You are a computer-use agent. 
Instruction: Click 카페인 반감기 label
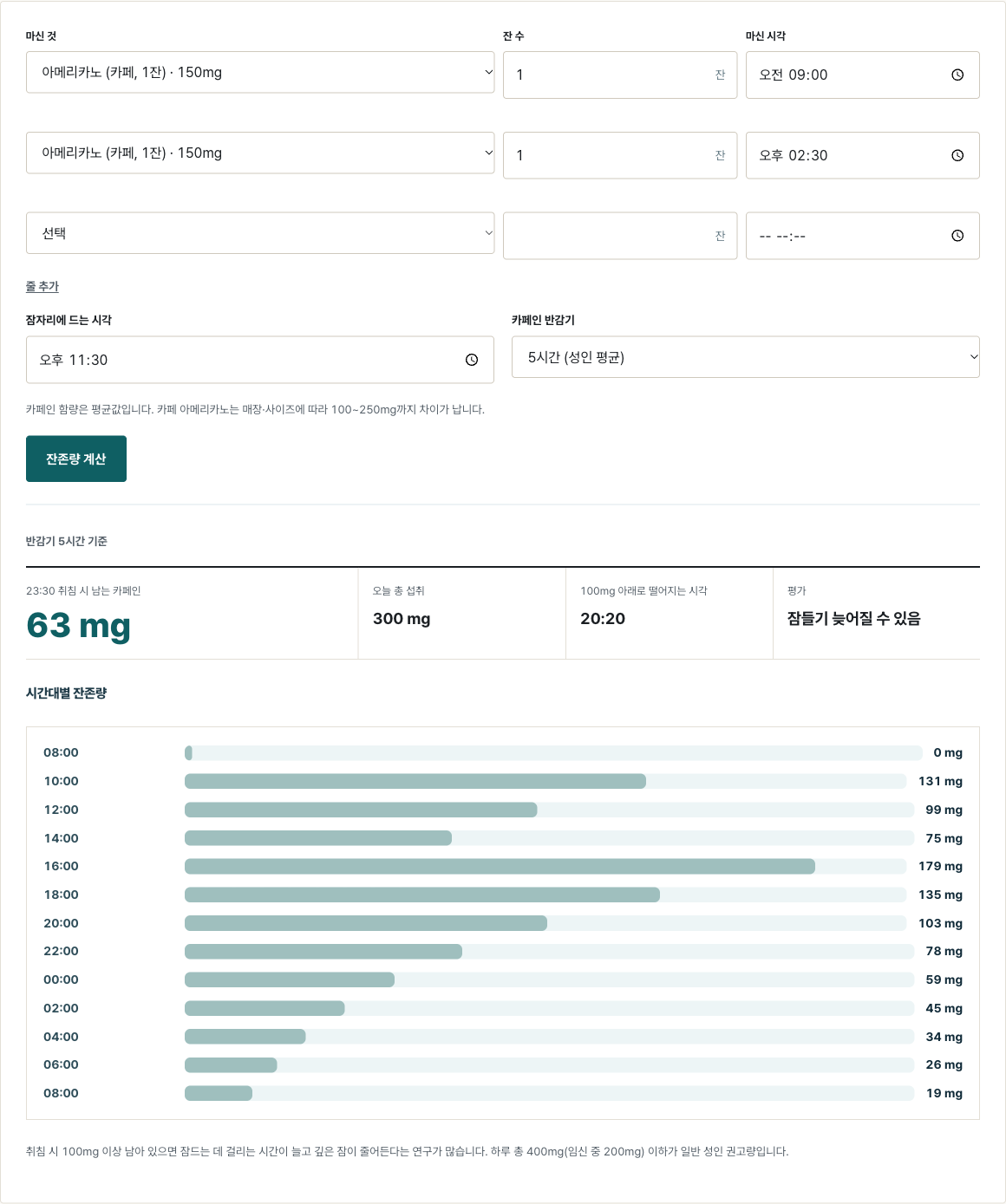point(543,320)
